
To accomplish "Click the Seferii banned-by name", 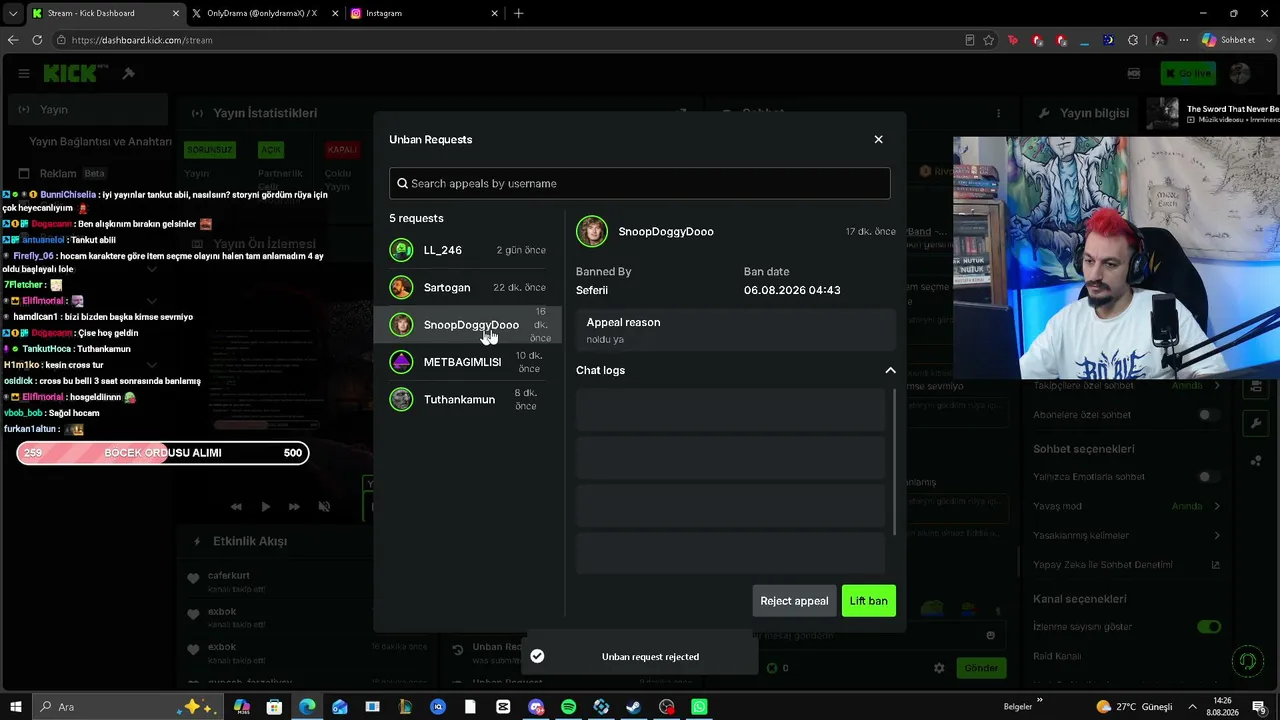I will pos(592,290).
